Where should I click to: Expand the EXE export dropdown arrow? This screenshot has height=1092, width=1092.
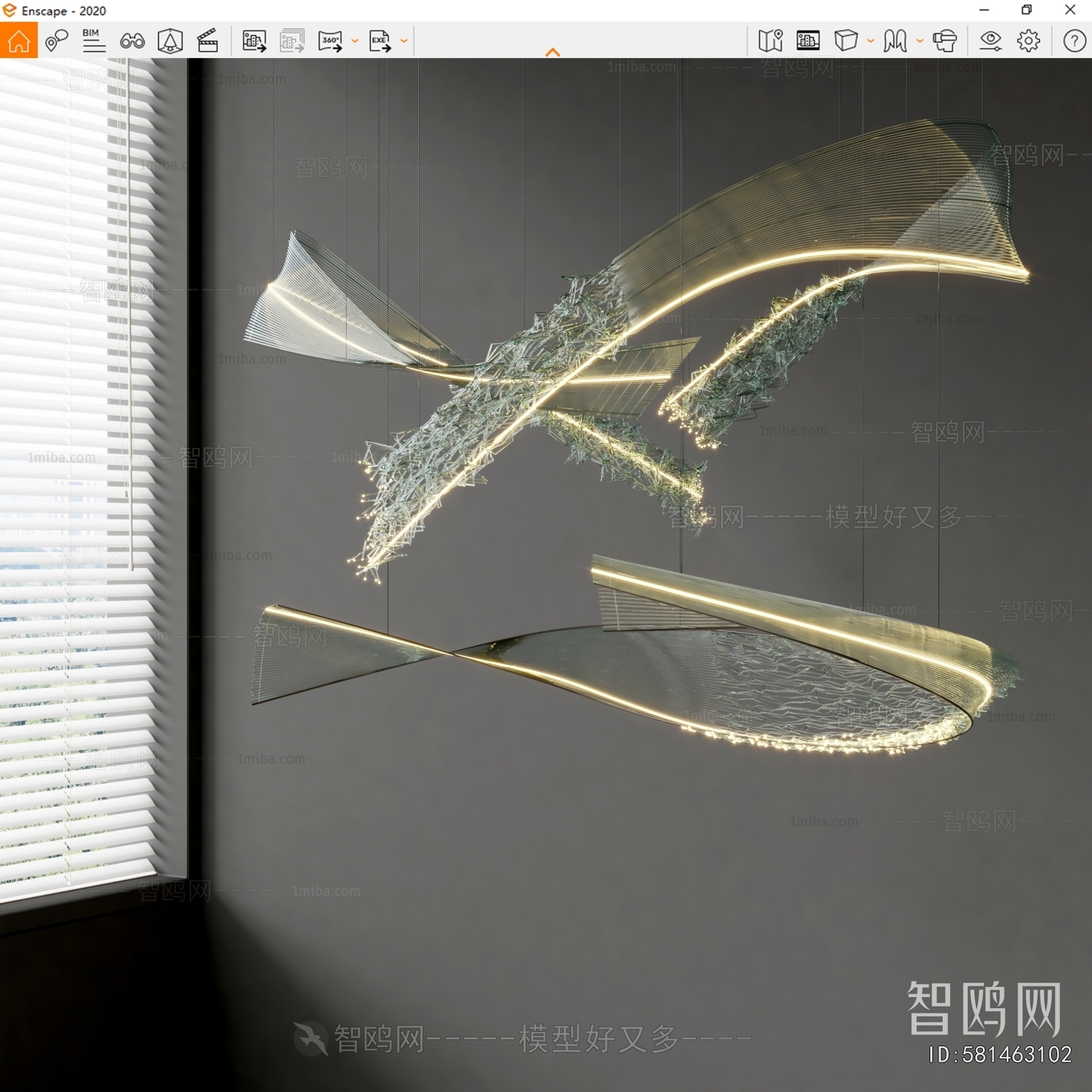click(x=403, y=41)
